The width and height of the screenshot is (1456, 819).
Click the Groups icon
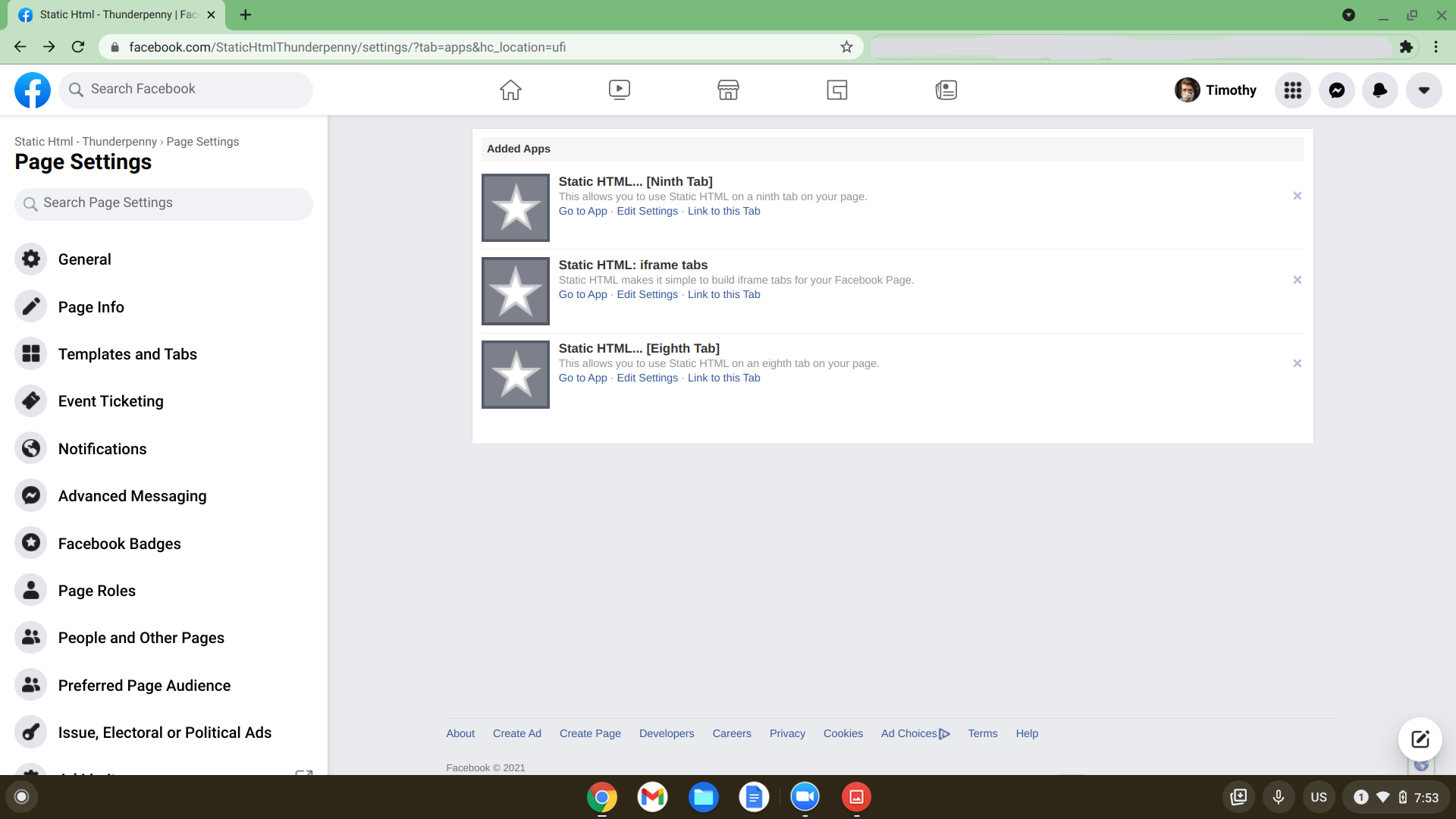pos(837,89)
